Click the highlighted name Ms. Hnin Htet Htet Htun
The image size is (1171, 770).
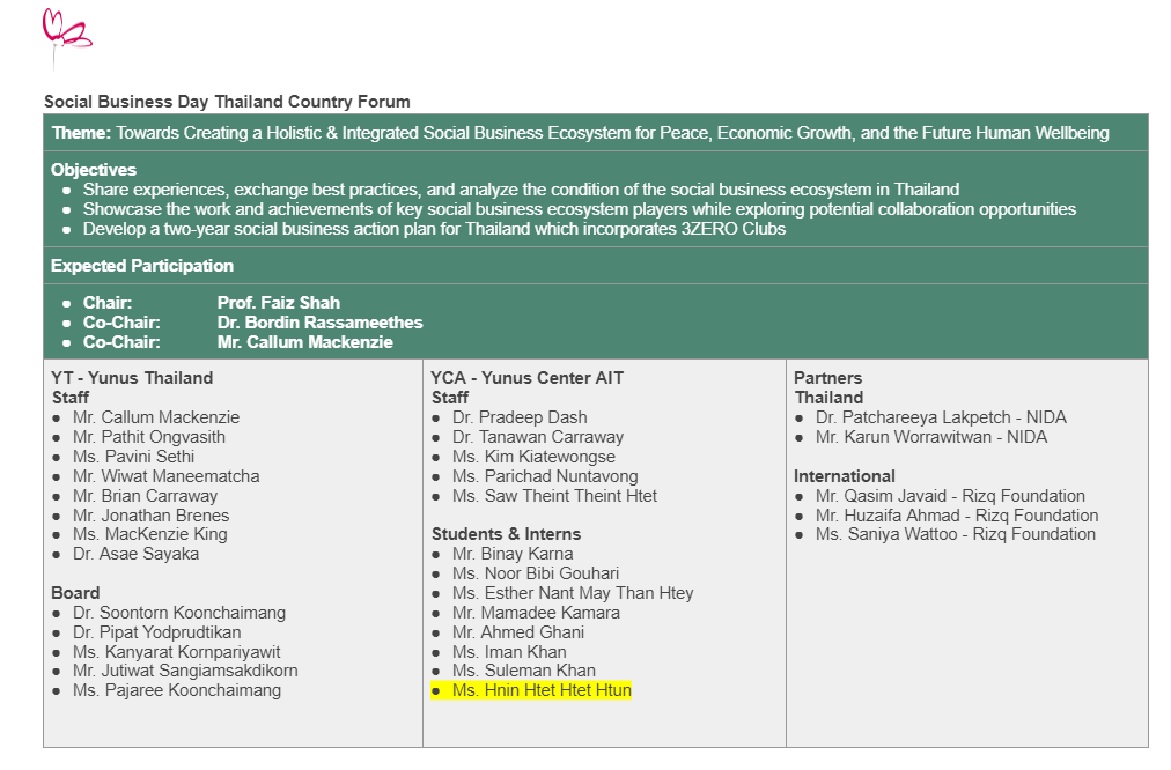[541, 691]
